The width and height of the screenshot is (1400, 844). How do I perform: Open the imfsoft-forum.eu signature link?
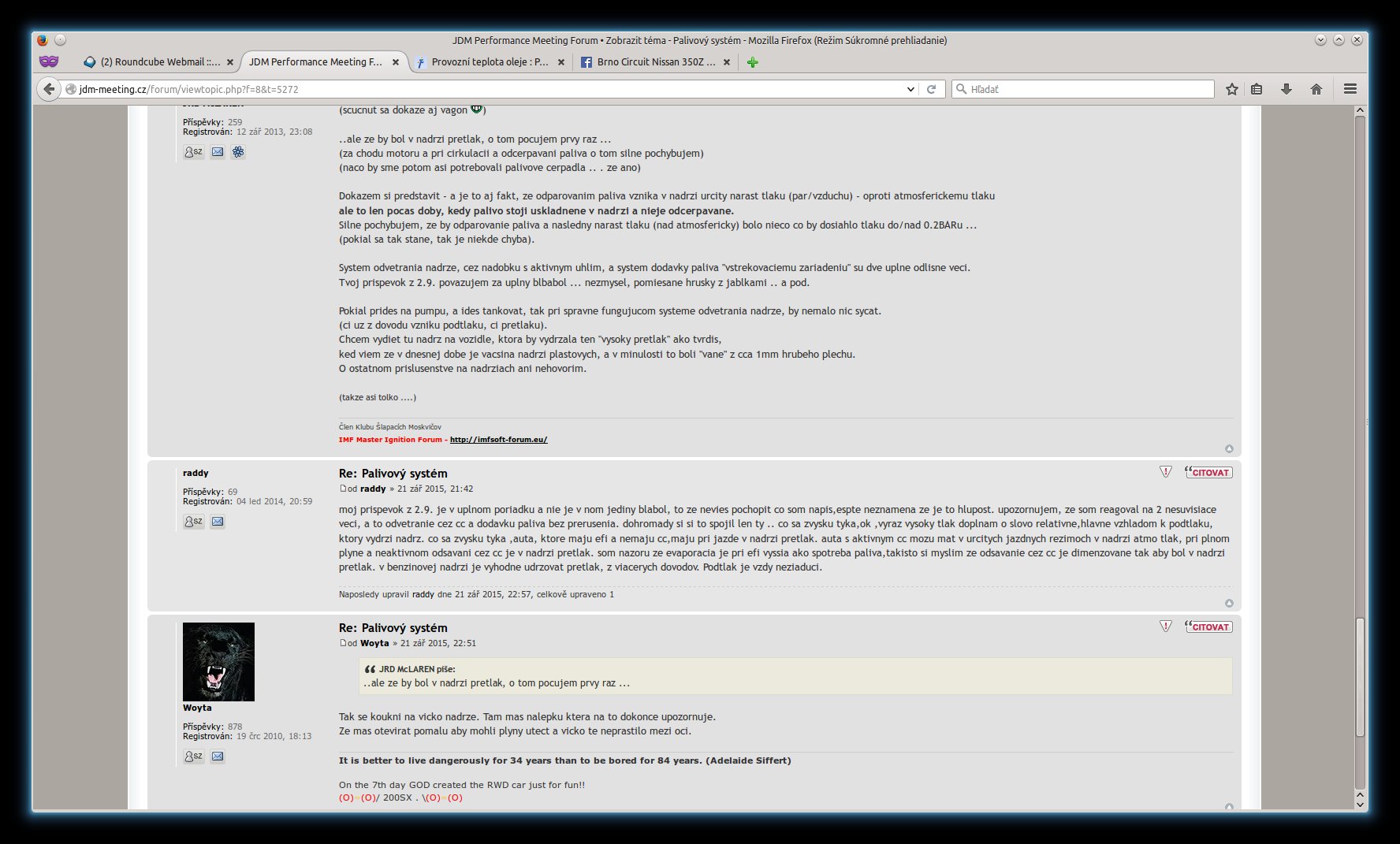click(498, 440)
